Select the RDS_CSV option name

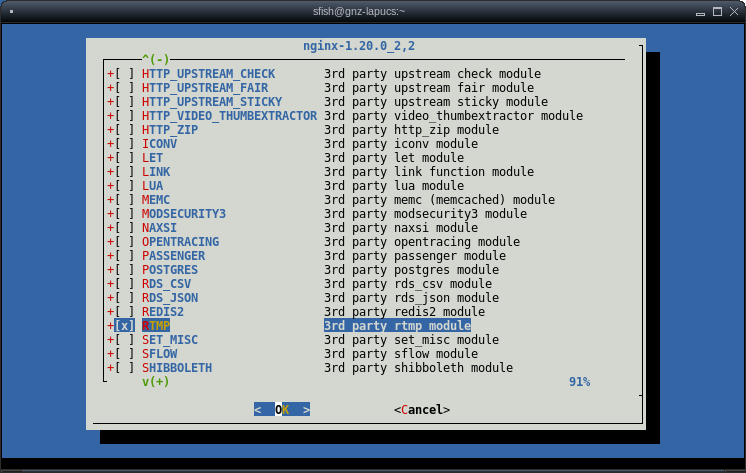[x=167, y=284]
